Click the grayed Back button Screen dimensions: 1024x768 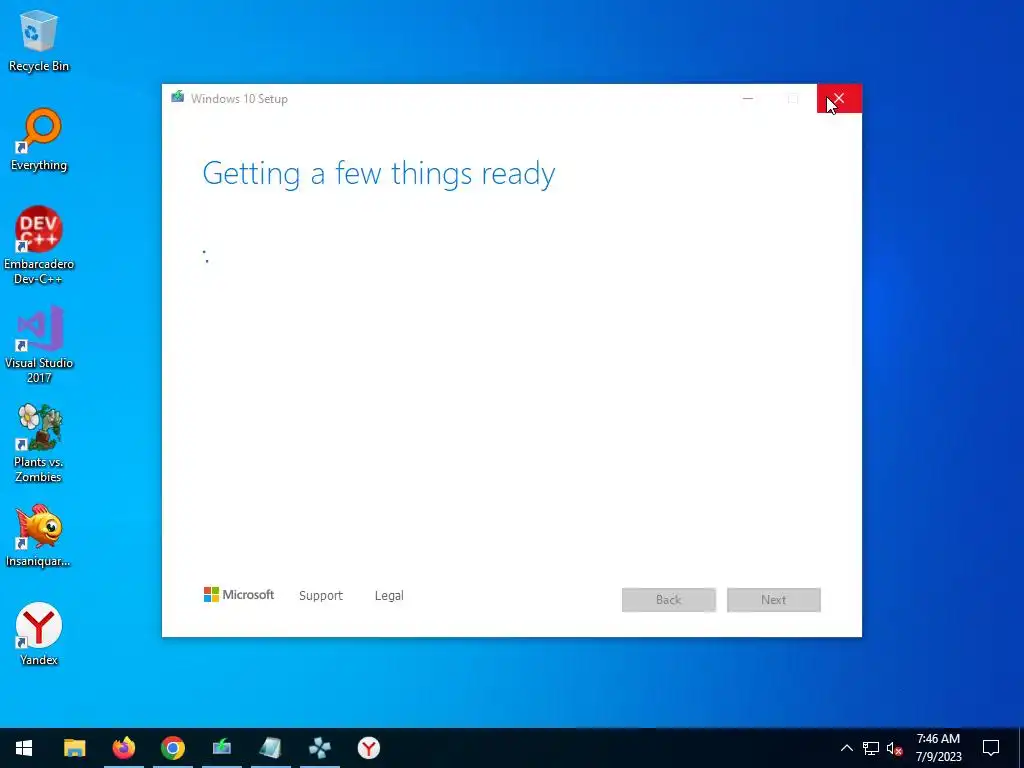click(x=669, y=600)
